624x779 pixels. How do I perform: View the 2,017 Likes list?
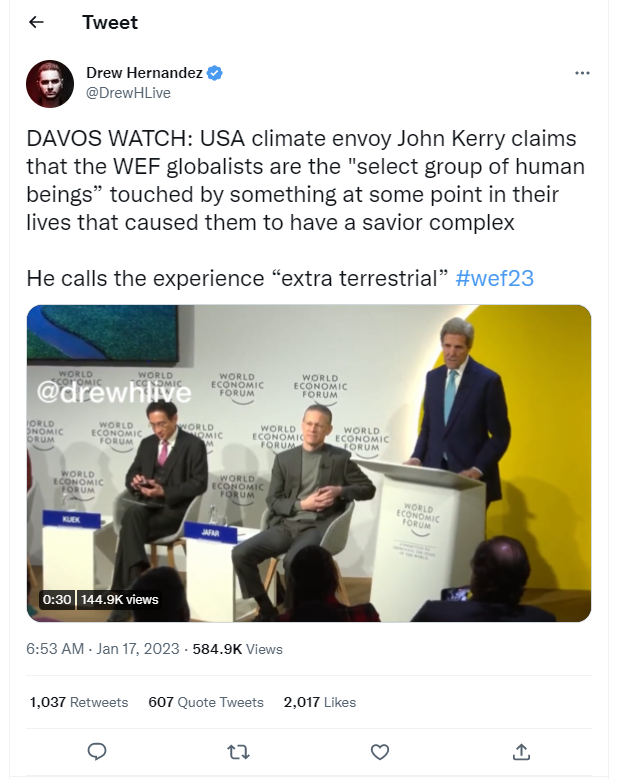[320, 703]
